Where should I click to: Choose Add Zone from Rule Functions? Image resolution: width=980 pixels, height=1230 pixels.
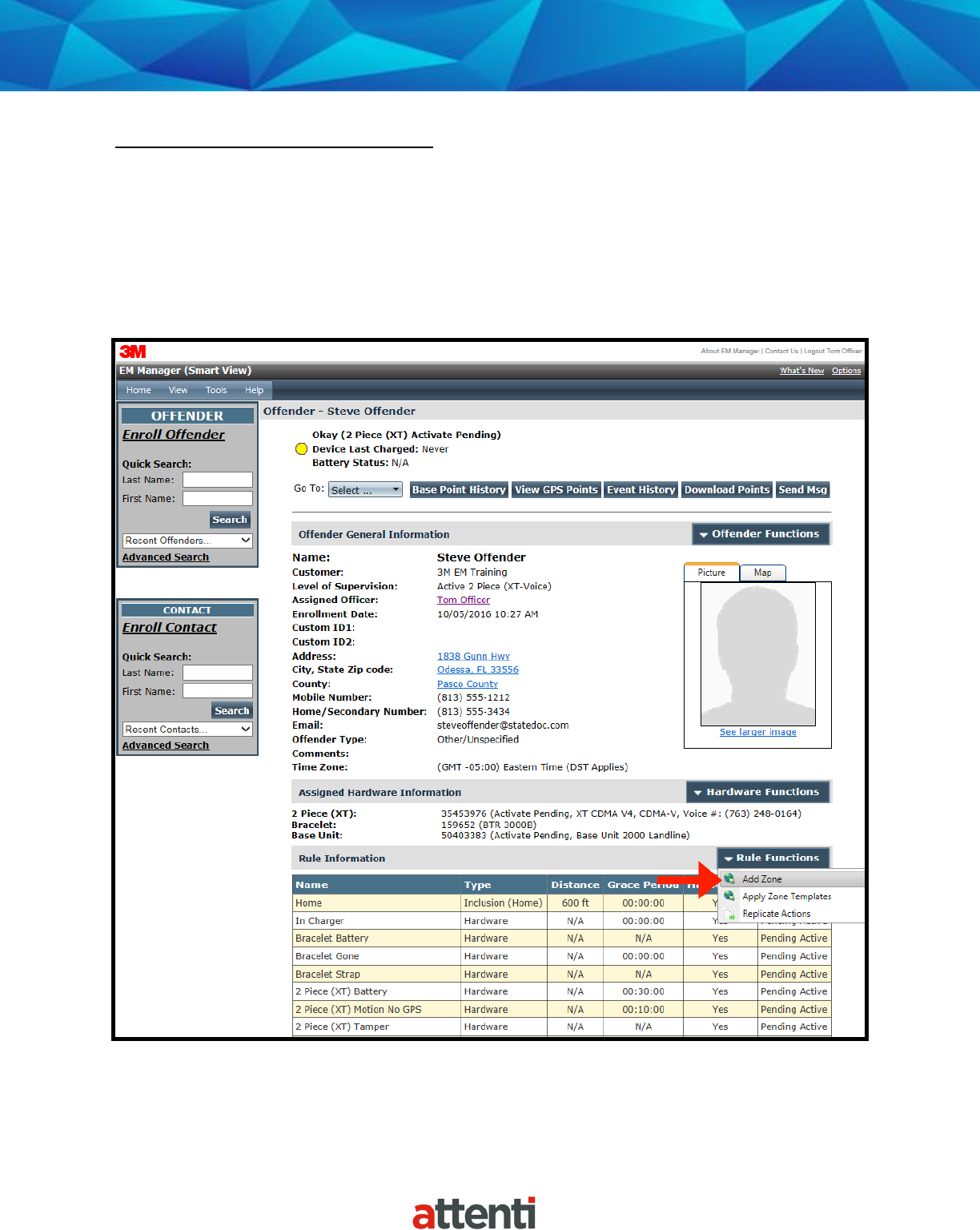pos(792,878)
